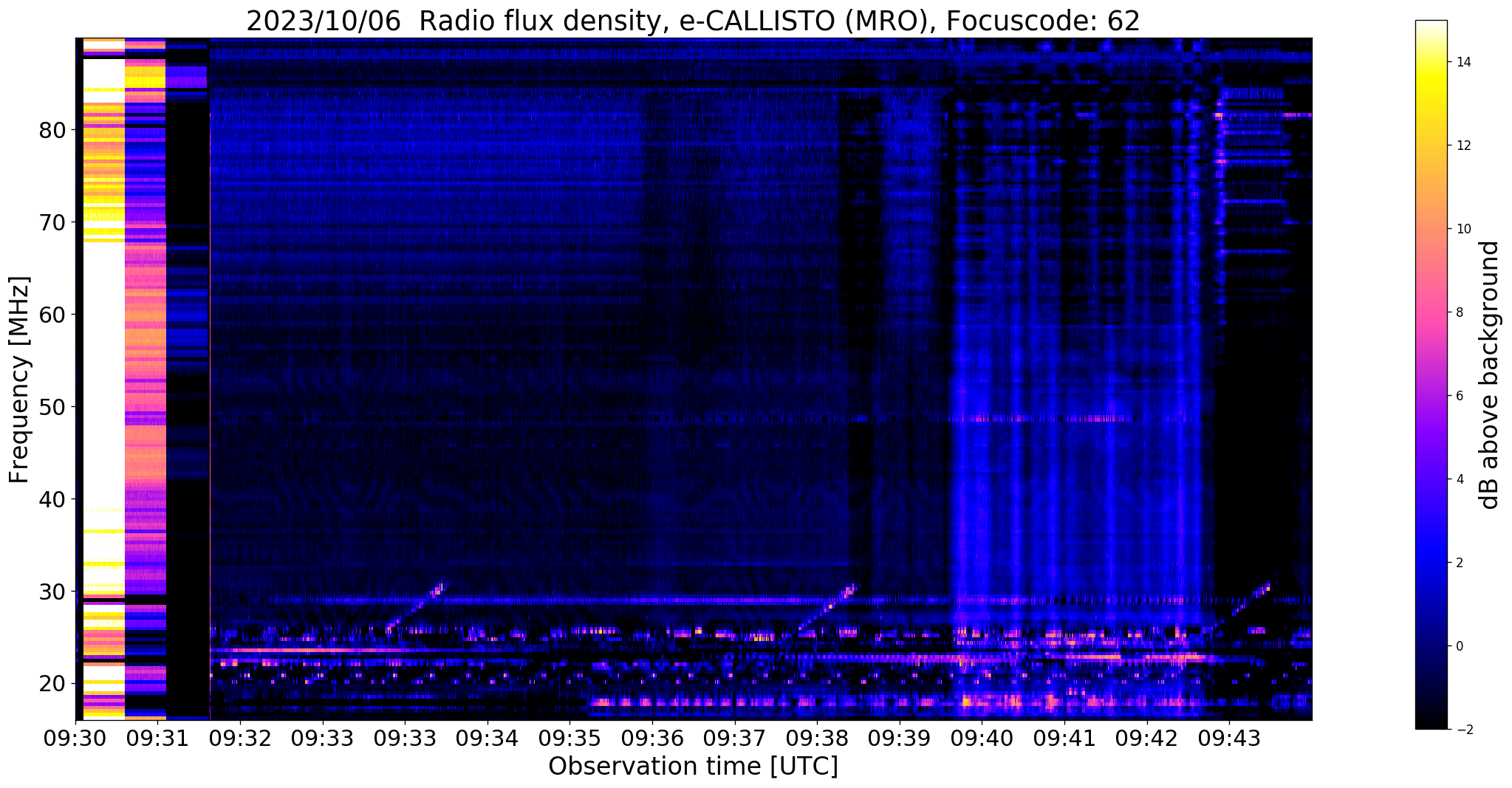Screen dimensions: 1512x788
Task: Click the 09:35 time tick label
Action: click(x=569, y=739)
